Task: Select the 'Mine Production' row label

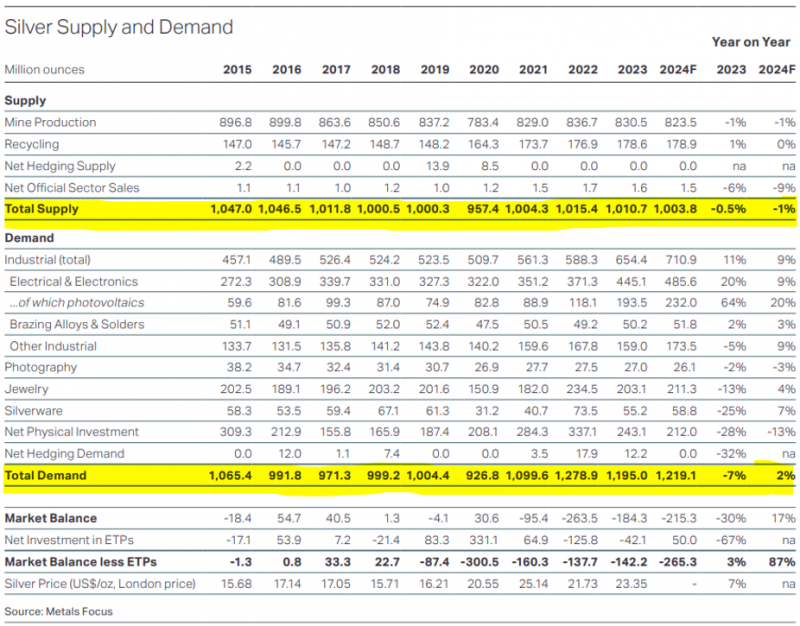Action: click(51, 122)
